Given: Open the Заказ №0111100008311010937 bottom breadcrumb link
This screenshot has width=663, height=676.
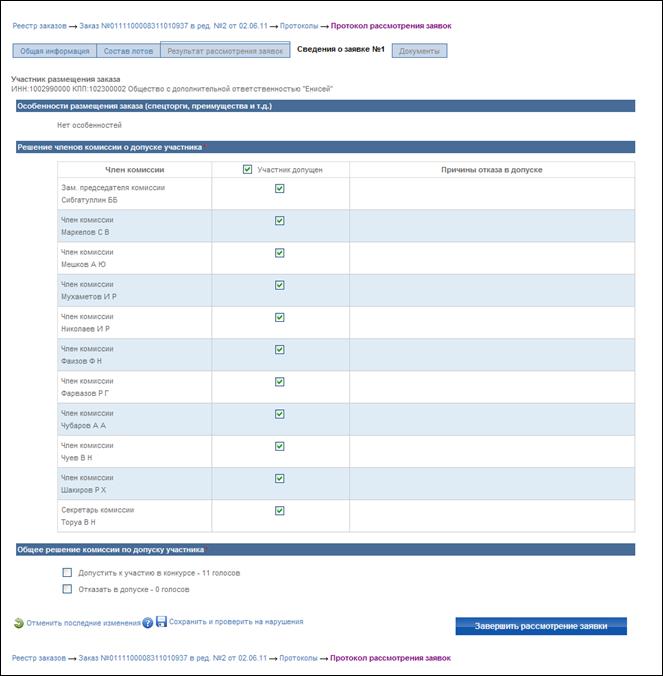Looking at the screenshot, I should [173, 658].
